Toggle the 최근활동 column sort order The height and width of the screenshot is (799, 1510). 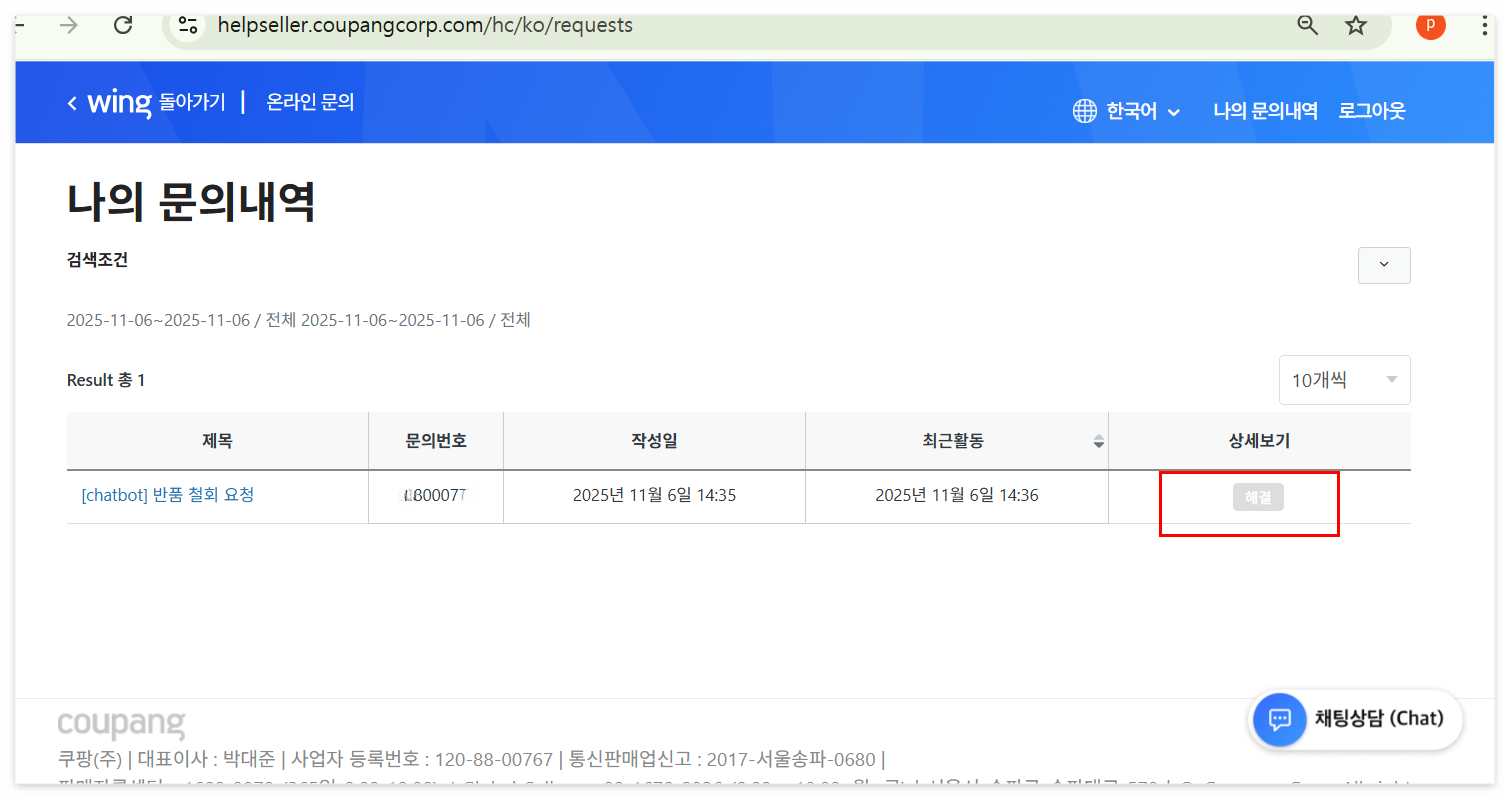coord(1099,440)
